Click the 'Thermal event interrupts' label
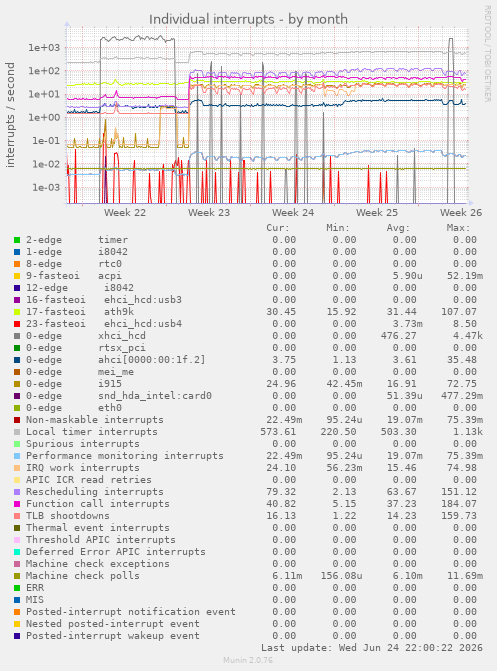 (x=98, y=528)
